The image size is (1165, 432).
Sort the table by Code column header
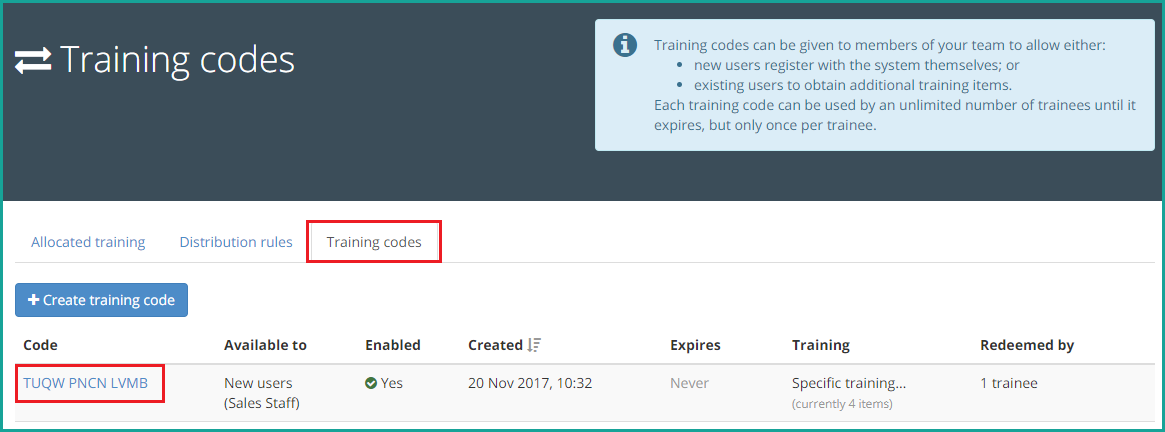(x=40, y=345)
